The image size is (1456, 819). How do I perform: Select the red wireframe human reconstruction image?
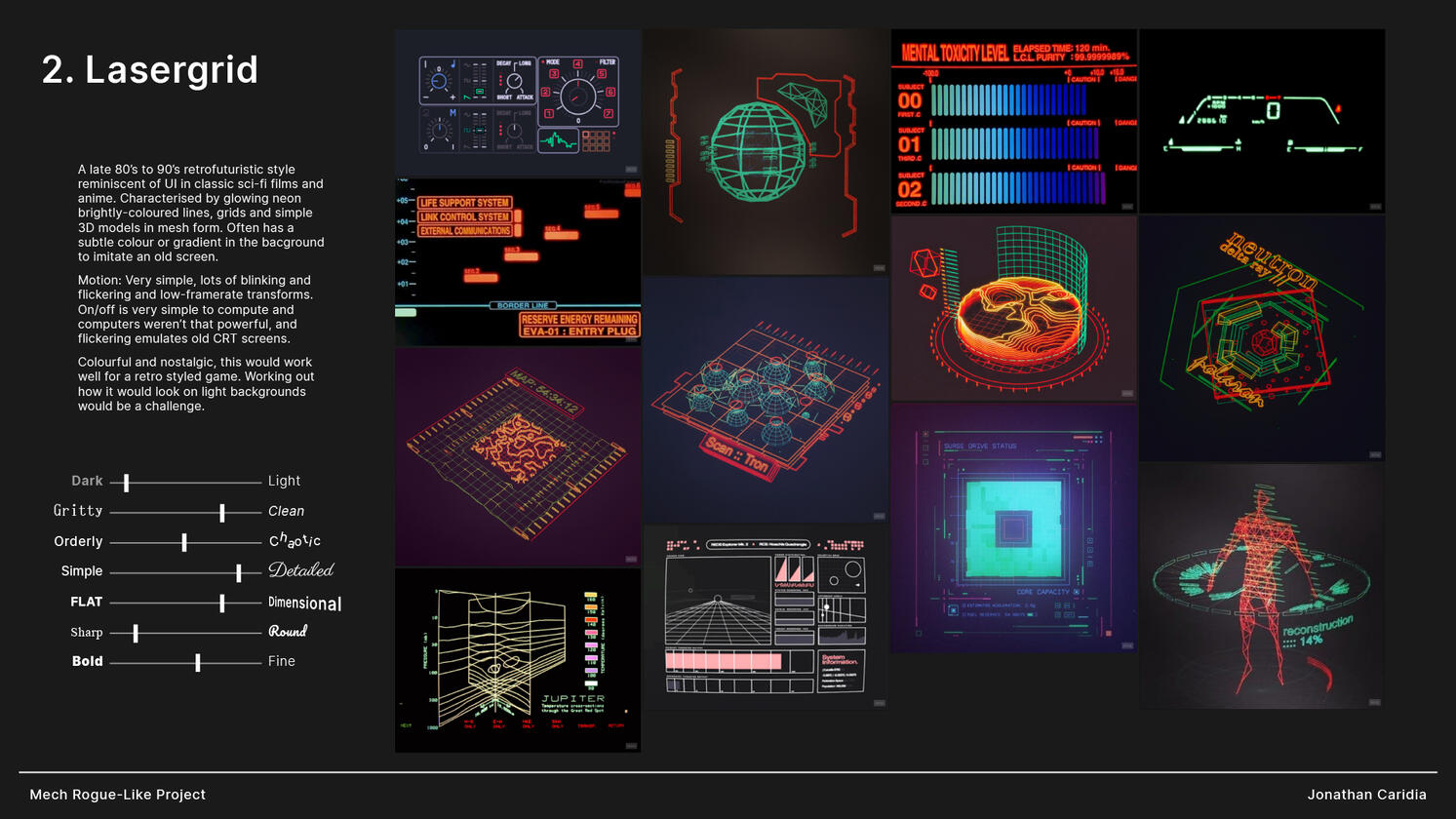coord(1261,585)
